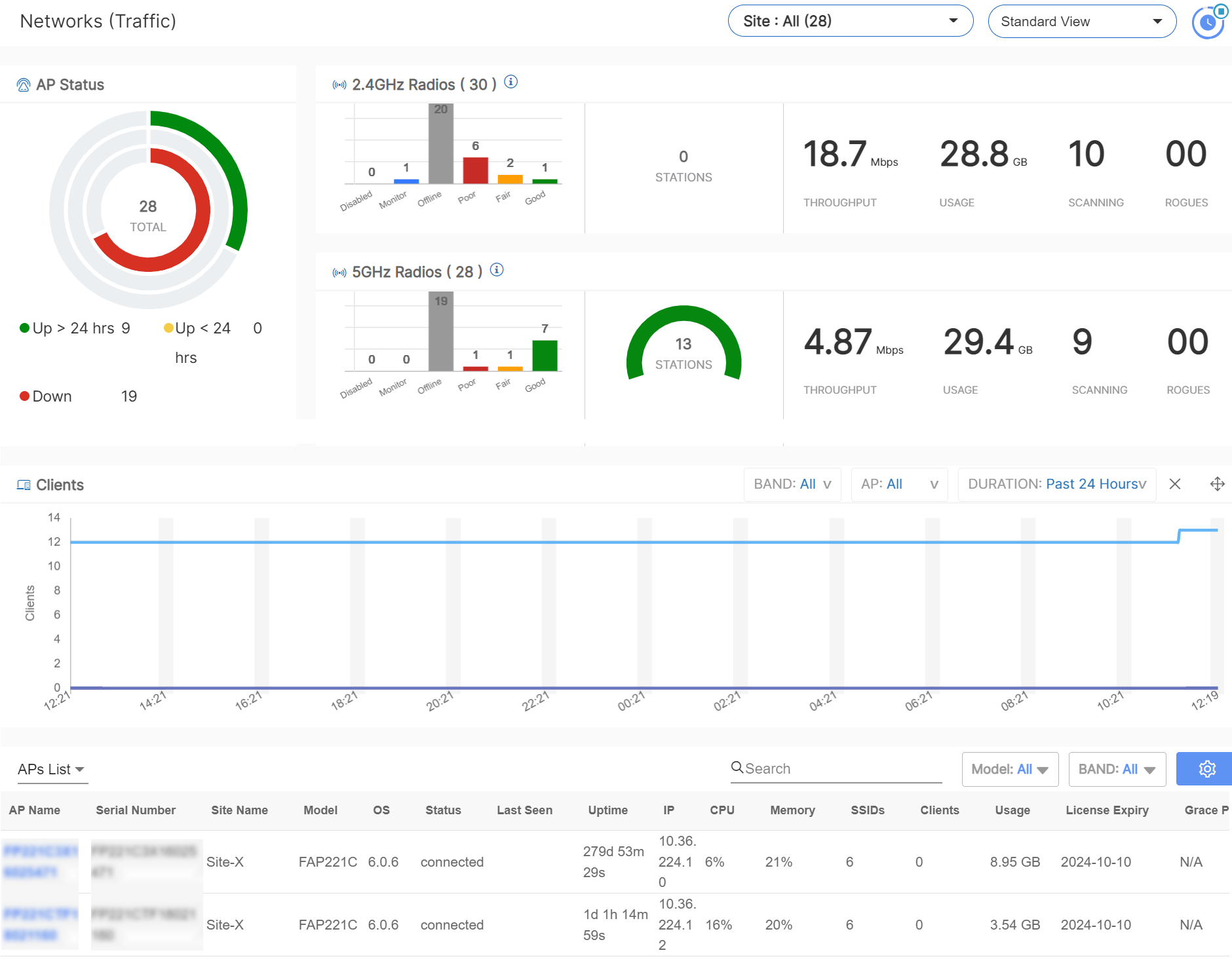Open the second AP name link, 1d 1h uptime row
Image resolution: width=1232 pixels, height=961 pixels.
[40, 924]
